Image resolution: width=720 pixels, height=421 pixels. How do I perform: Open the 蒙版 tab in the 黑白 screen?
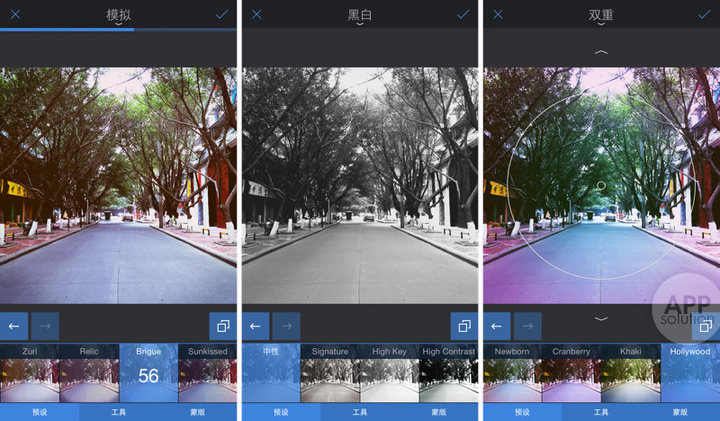[x=439, y=412]
